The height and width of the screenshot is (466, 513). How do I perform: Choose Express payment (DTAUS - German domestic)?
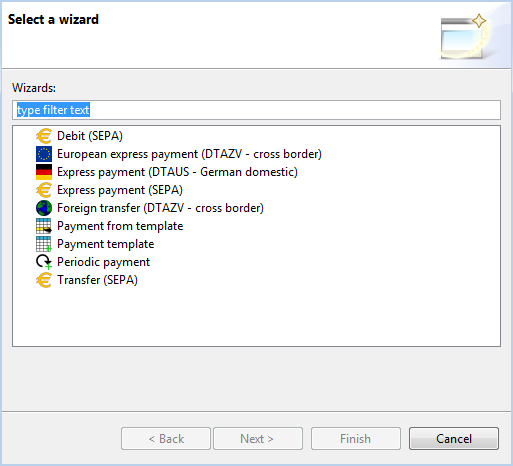point(177,172)
